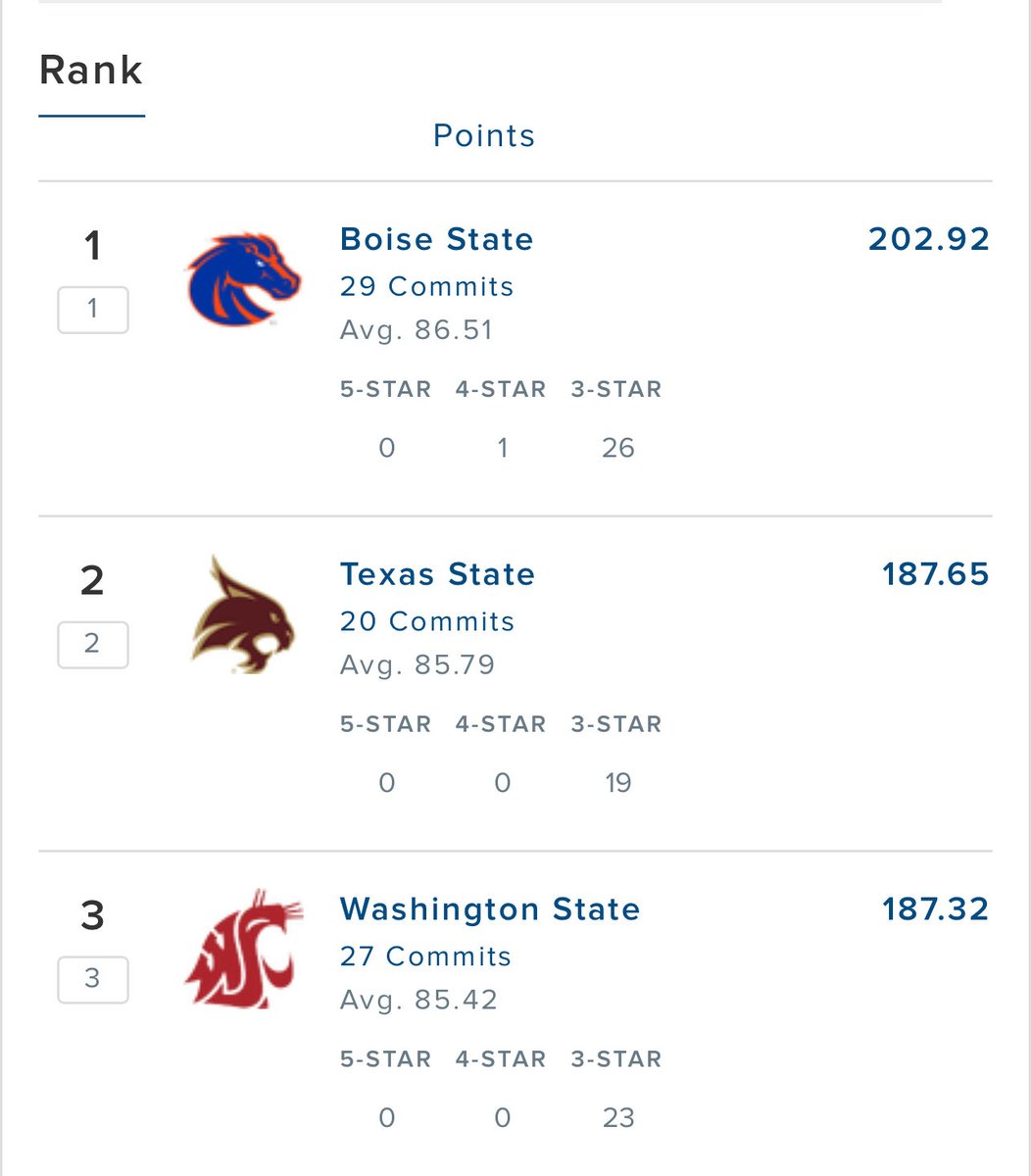The width and height of the screenshot is (1031, 1176).
Task: Click the Texas State Bobcats logo
Action: 243,614
